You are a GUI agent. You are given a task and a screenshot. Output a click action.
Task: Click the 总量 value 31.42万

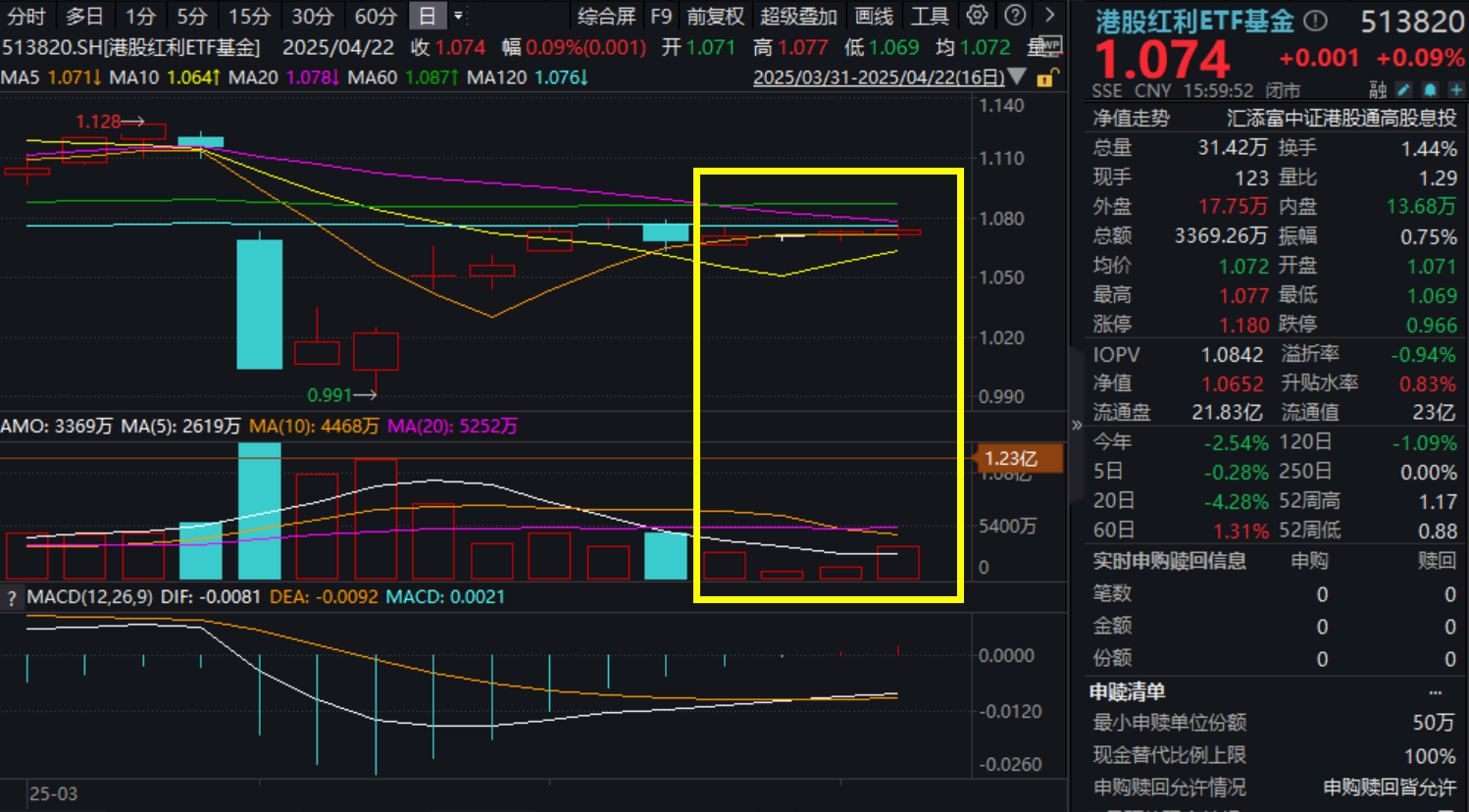click(x=1233, y=148)
